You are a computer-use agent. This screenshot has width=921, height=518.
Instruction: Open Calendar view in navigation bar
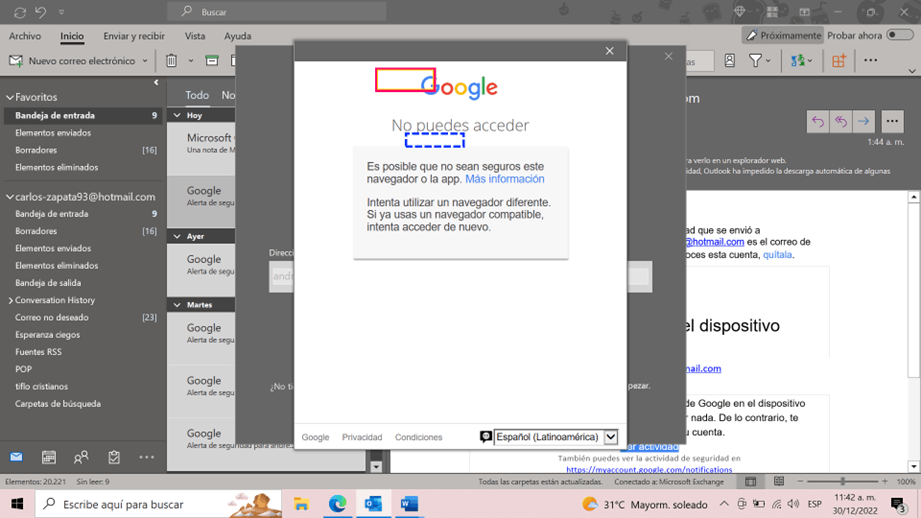(49, 457)
